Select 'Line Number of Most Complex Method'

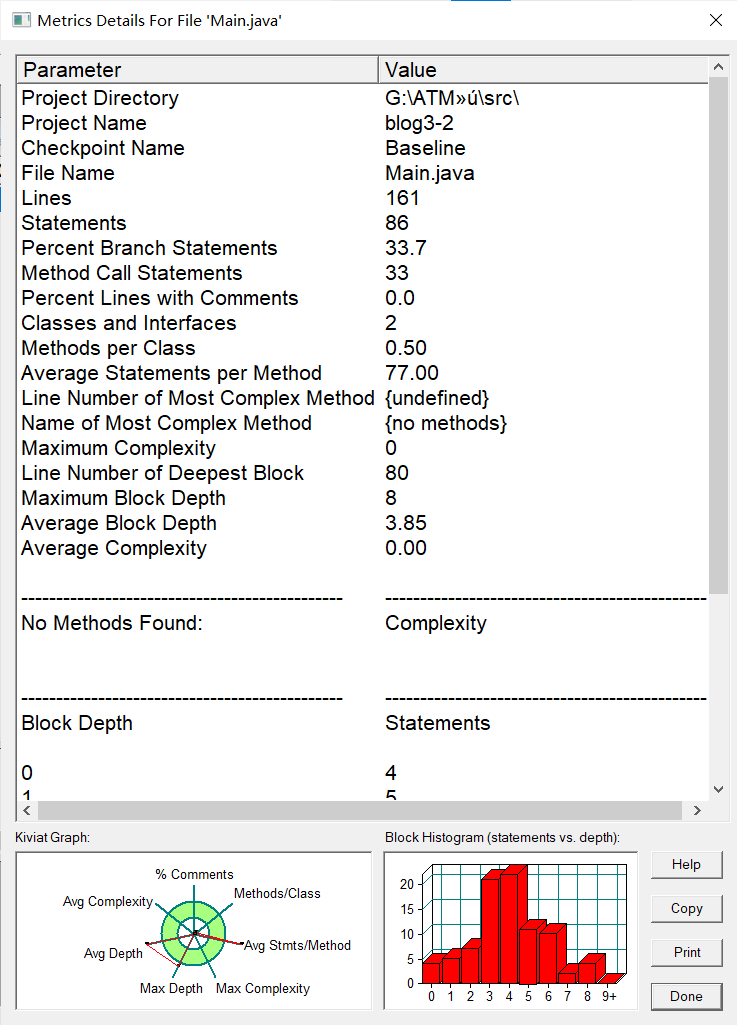tap(197, 398)
